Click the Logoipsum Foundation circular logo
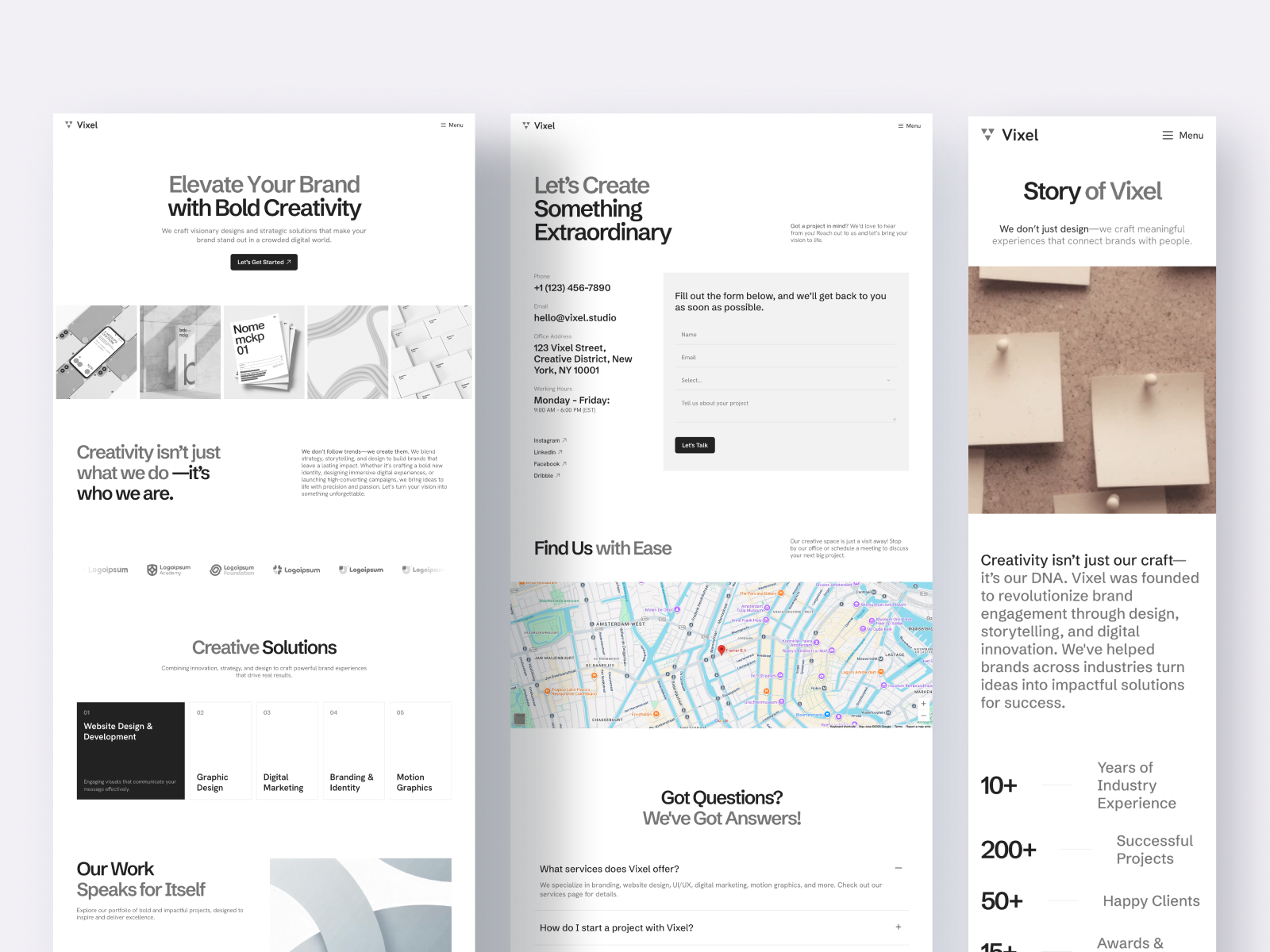The height and width of the screenshot is (952, 1270). click(x=232, y=570)
